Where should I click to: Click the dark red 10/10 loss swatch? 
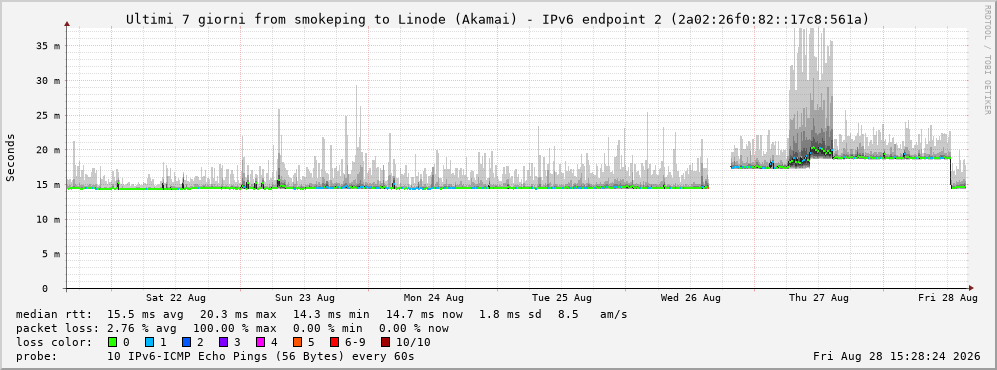click(x=386, y=342)
